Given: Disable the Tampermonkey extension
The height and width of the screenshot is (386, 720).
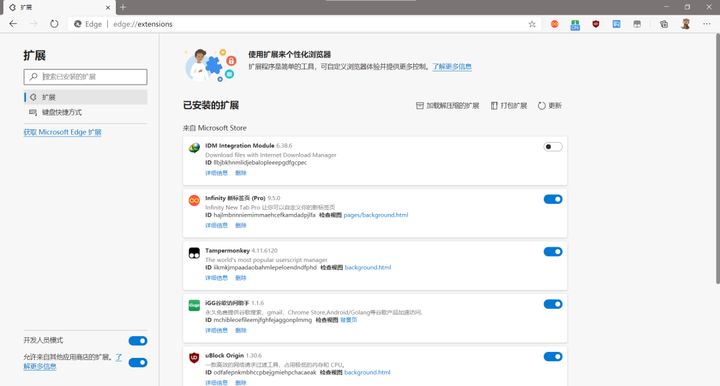Looking at the screenshot, I should click(x=553, y=252).
